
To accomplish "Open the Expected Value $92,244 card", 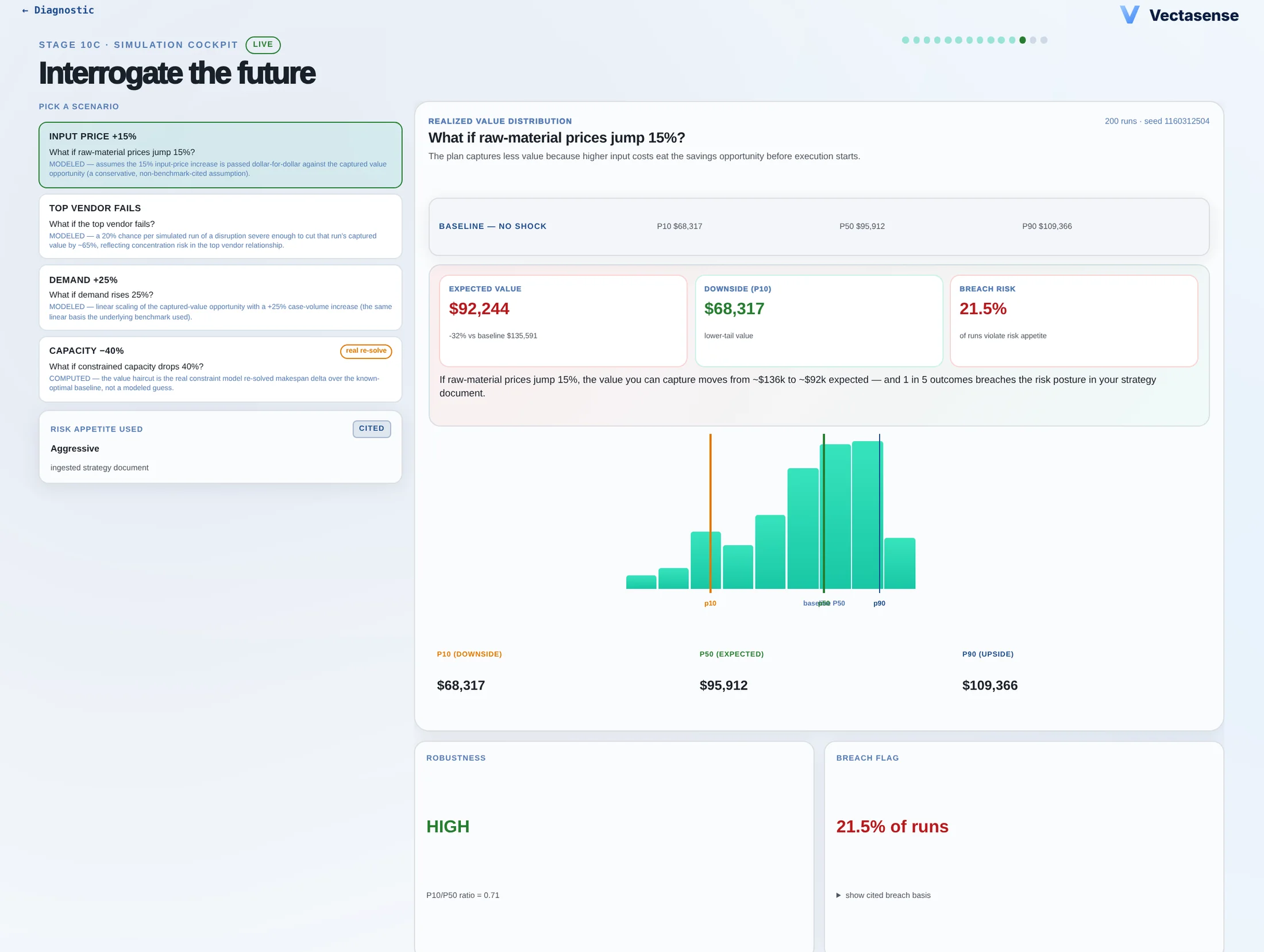I will pos(563,321).
